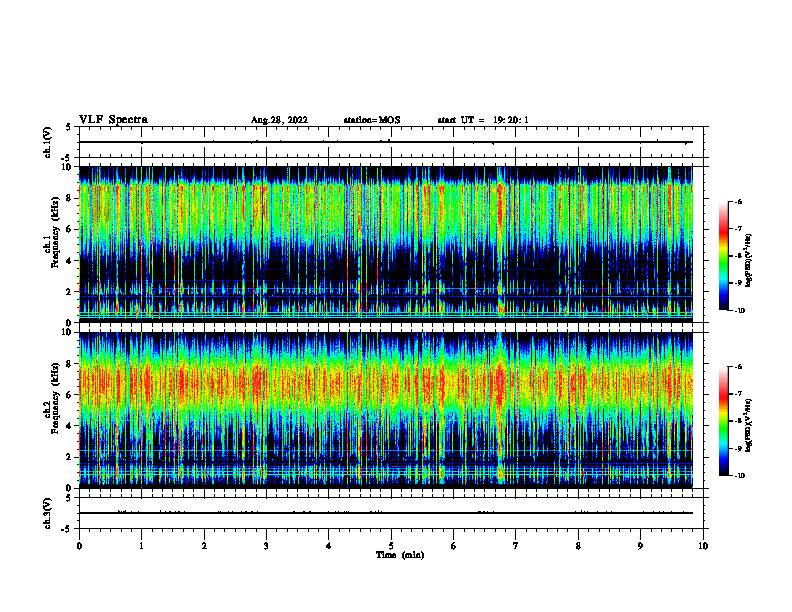Click inside the ch.2 spectrogram panel

click(x=386, y=410)
